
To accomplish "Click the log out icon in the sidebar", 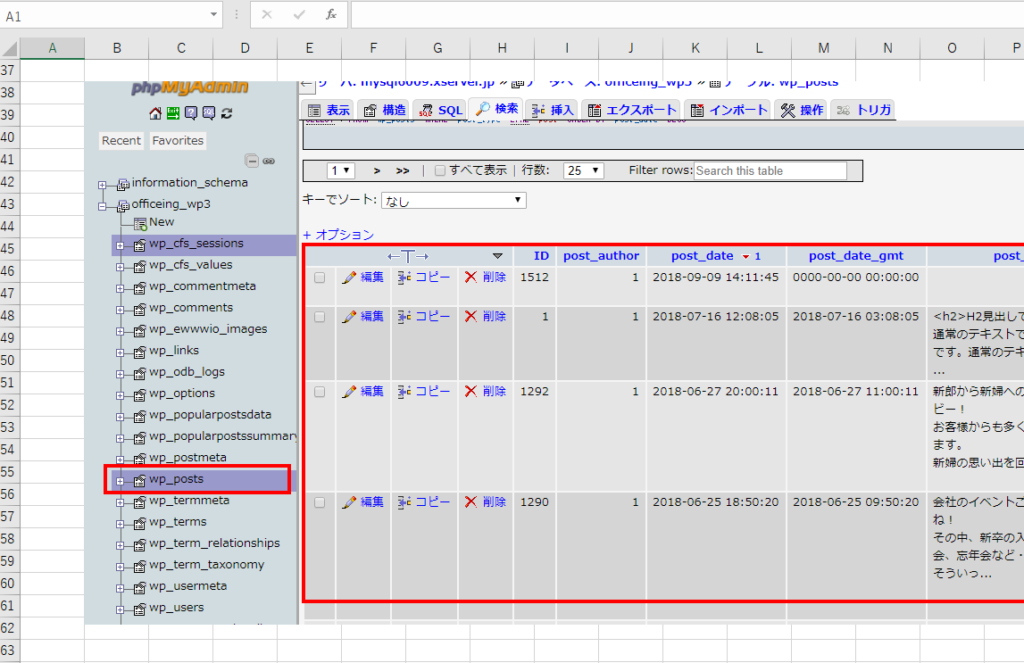I will (x=173, y=113).
